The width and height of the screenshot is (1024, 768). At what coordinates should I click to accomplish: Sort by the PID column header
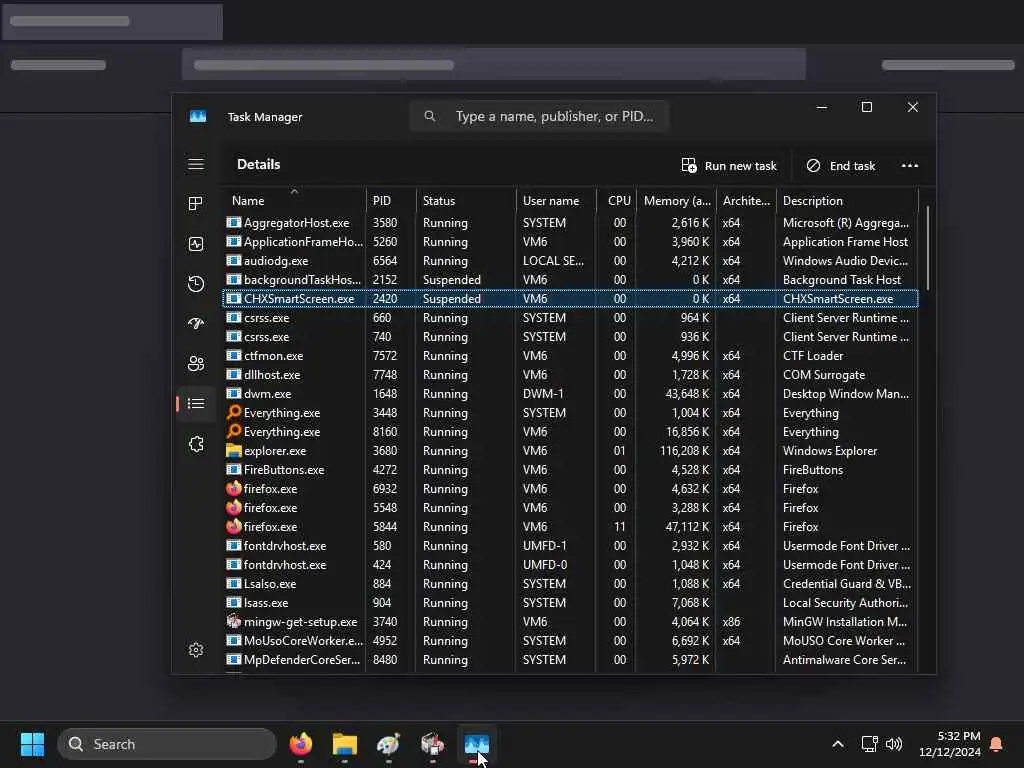[x=391, y=200]
